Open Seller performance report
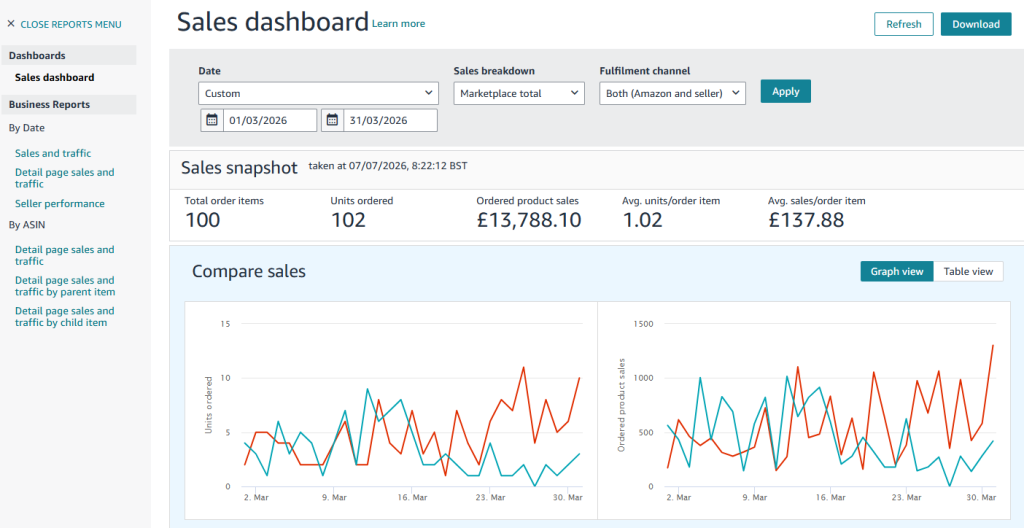The image size is (1024, 528). click(60, 204)
